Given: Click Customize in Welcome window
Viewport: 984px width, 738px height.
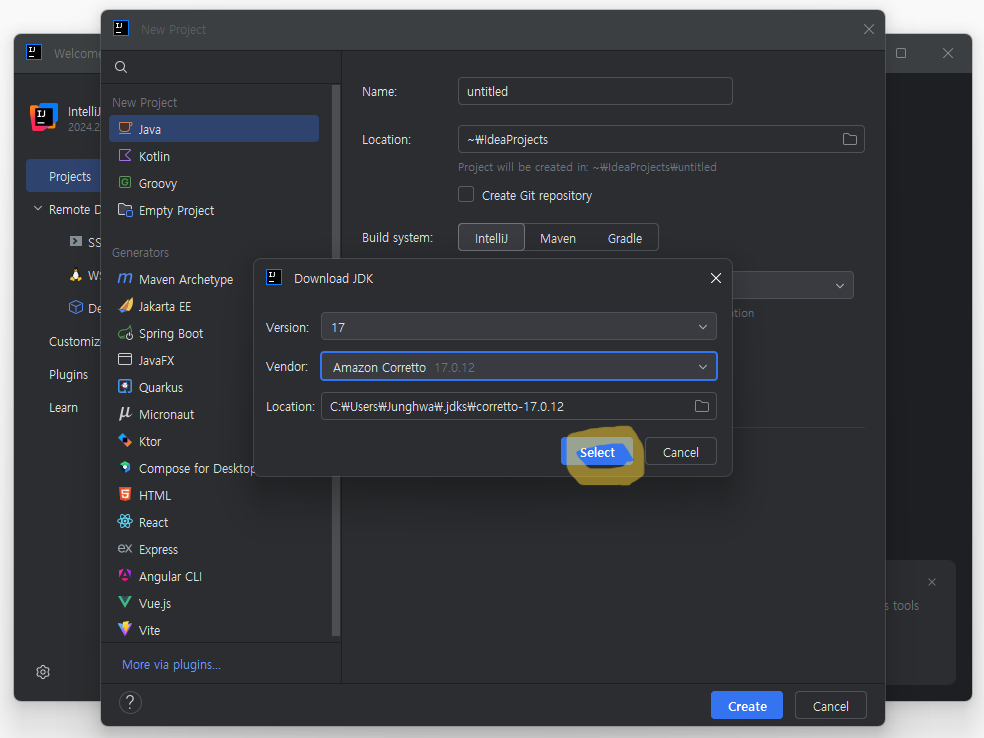Looking at the screenshot, I should [74, 341].
